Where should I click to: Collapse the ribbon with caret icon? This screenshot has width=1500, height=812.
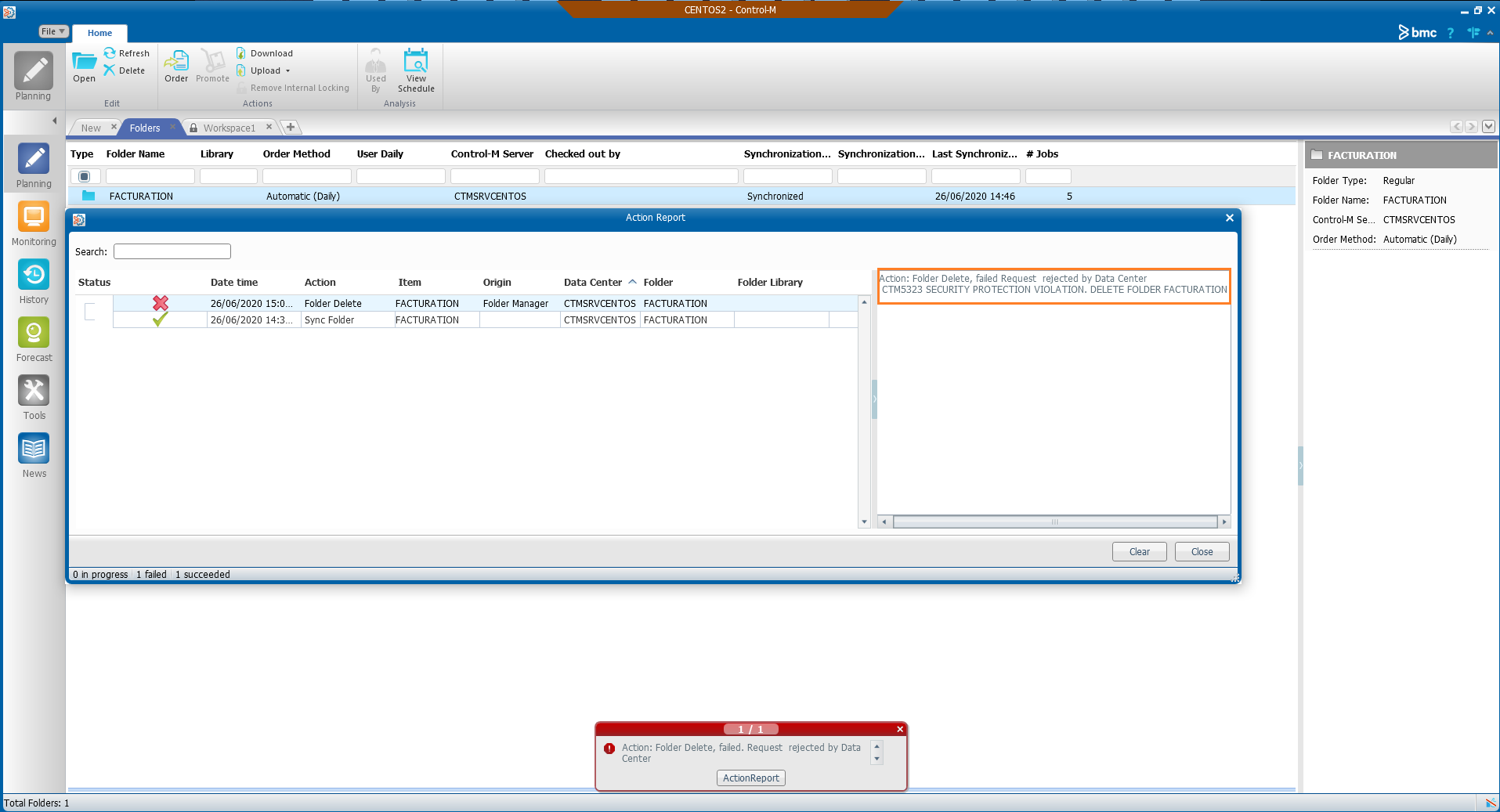[x=1490, y=33]
